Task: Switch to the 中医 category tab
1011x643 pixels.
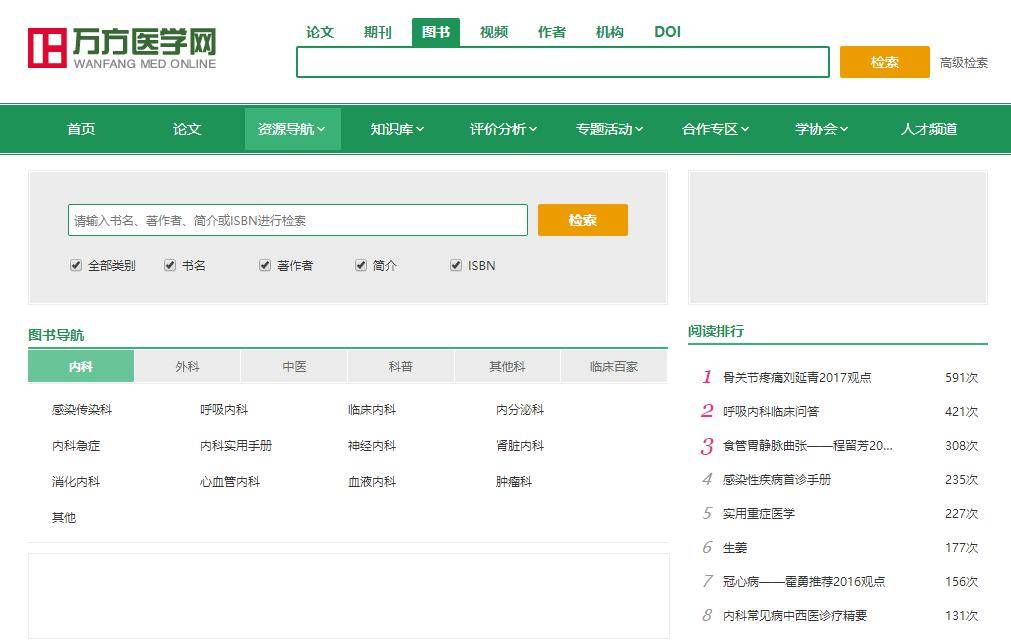Action: coord(293,366)
